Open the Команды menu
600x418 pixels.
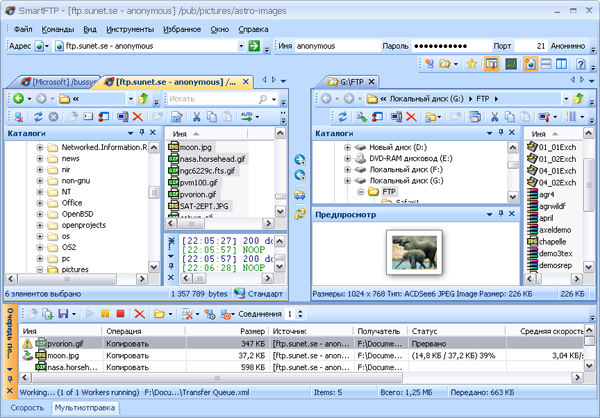click(58, 29)
